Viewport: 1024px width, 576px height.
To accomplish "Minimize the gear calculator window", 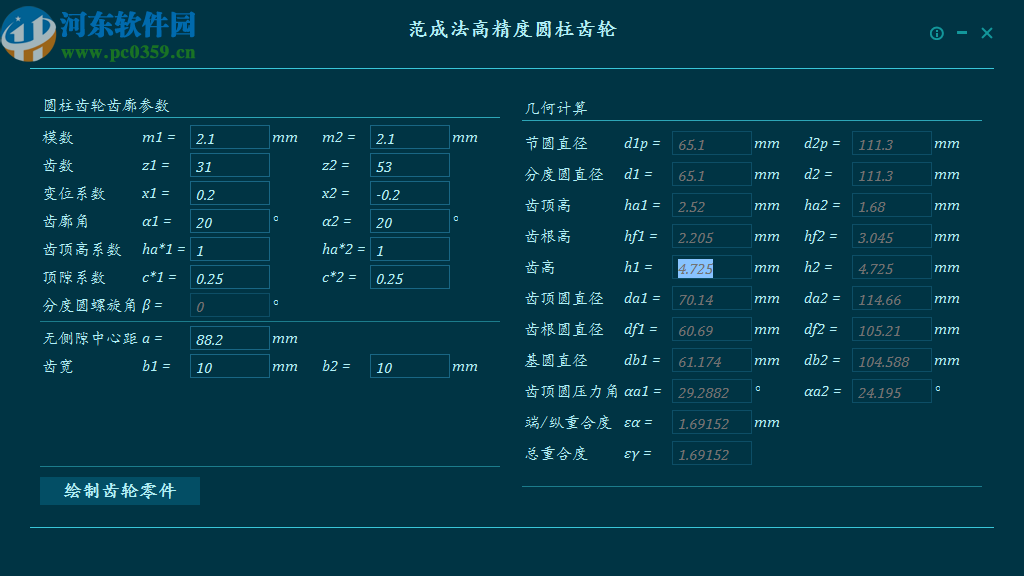I will 962,33.
